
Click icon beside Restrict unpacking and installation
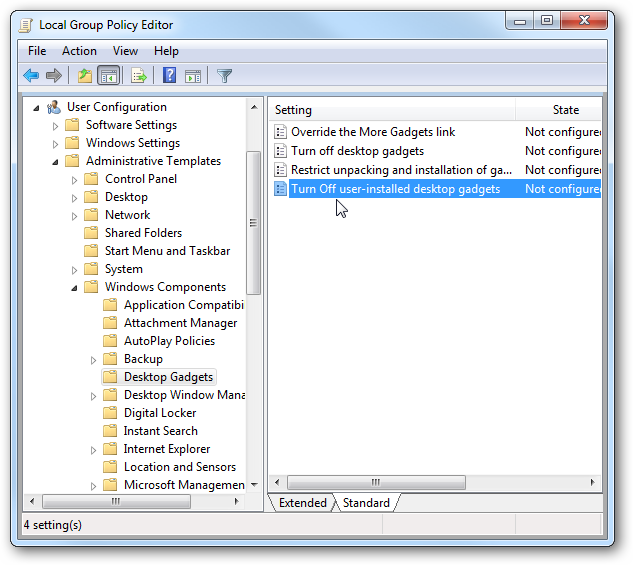[280, 170]
